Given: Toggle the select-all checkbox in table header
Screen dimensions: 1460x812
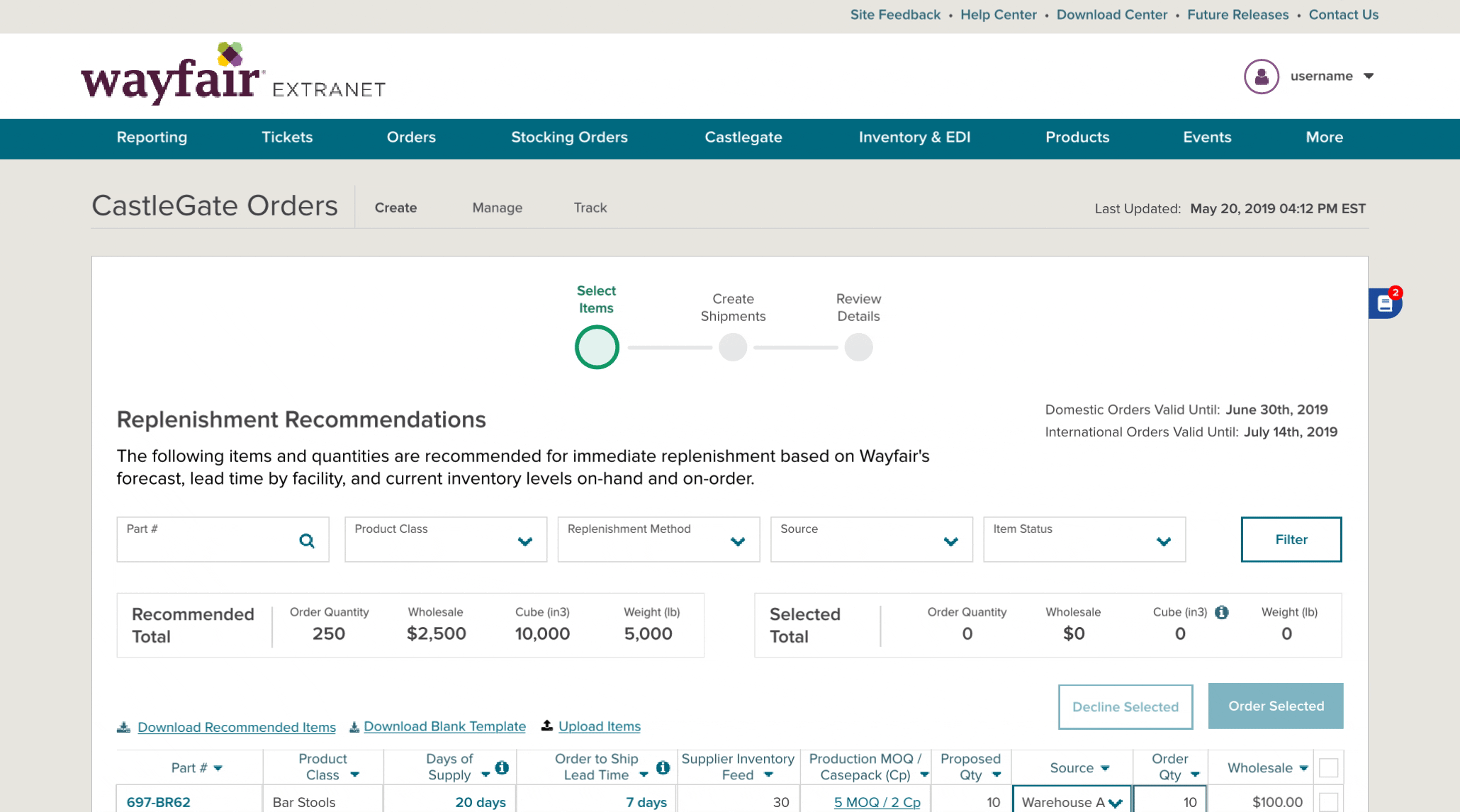Looking at the screenshot, I should [1328, 767].
